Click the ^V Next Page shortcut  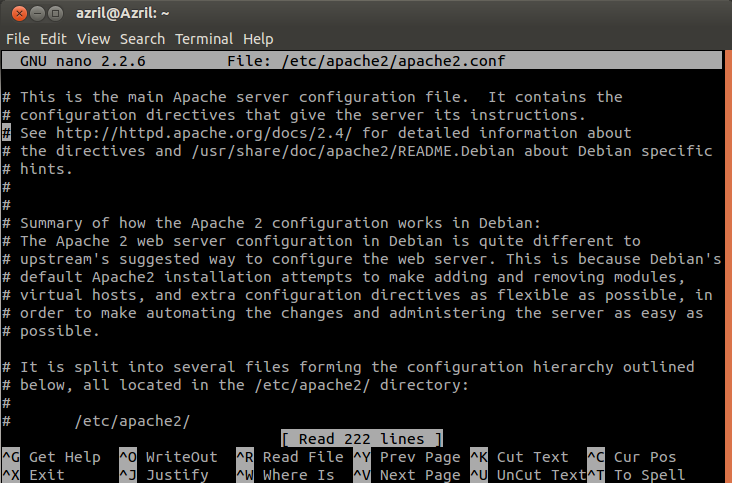pos(407,475)
